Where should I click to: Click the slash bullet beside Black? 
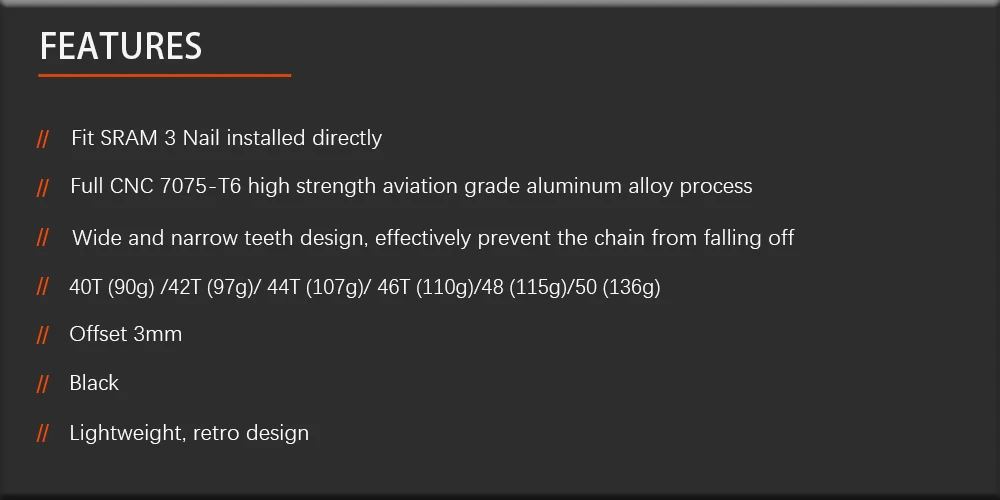pyautogui.click(x=43, y=384)
